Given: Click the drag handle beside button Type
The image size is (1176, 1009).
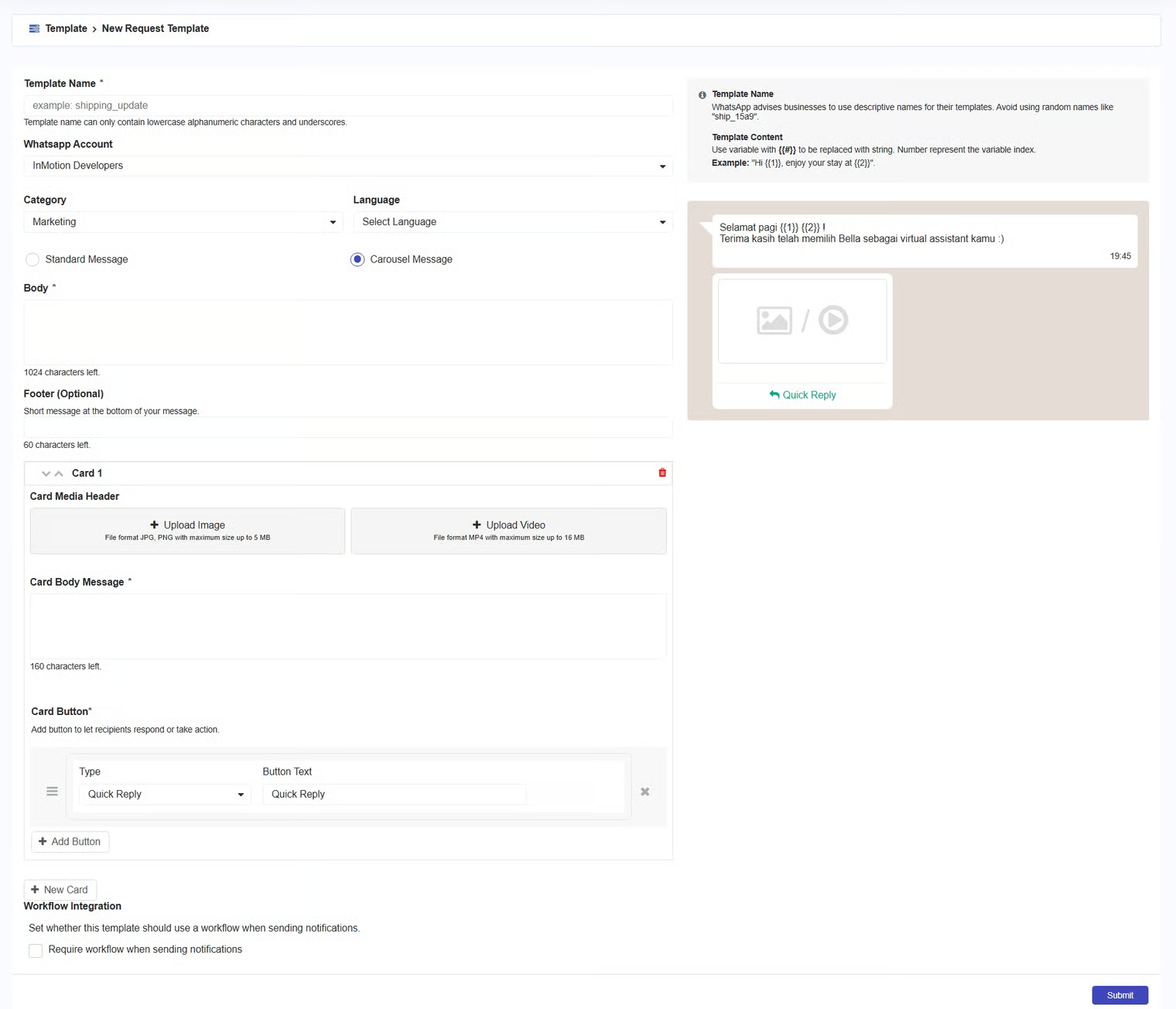Looking at the screenshot, I should pyautogui.click(x=52, y=792).
